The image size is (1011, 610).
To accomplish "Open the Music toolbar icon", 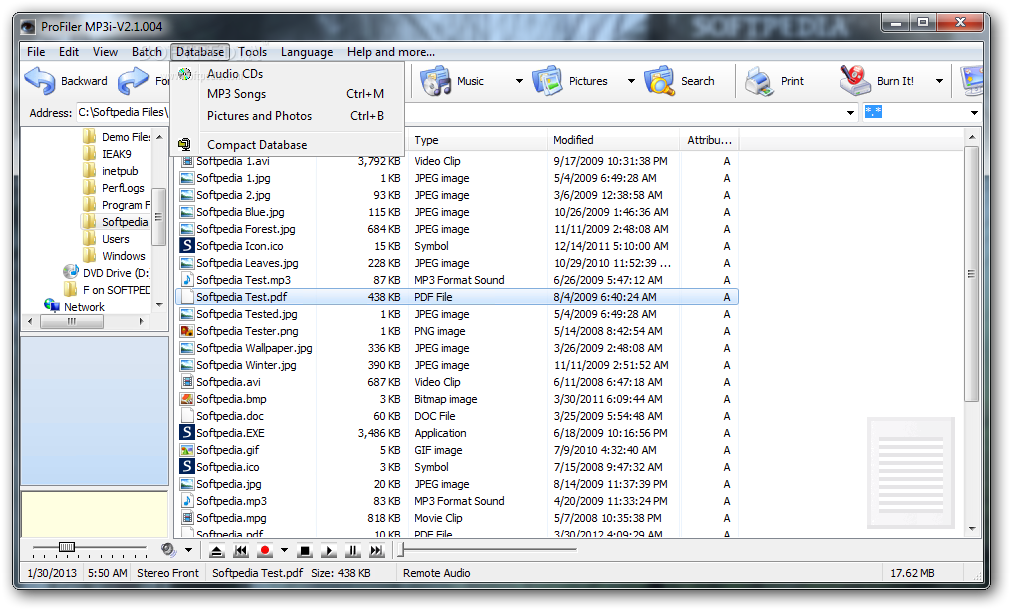I will click(435, 81).
